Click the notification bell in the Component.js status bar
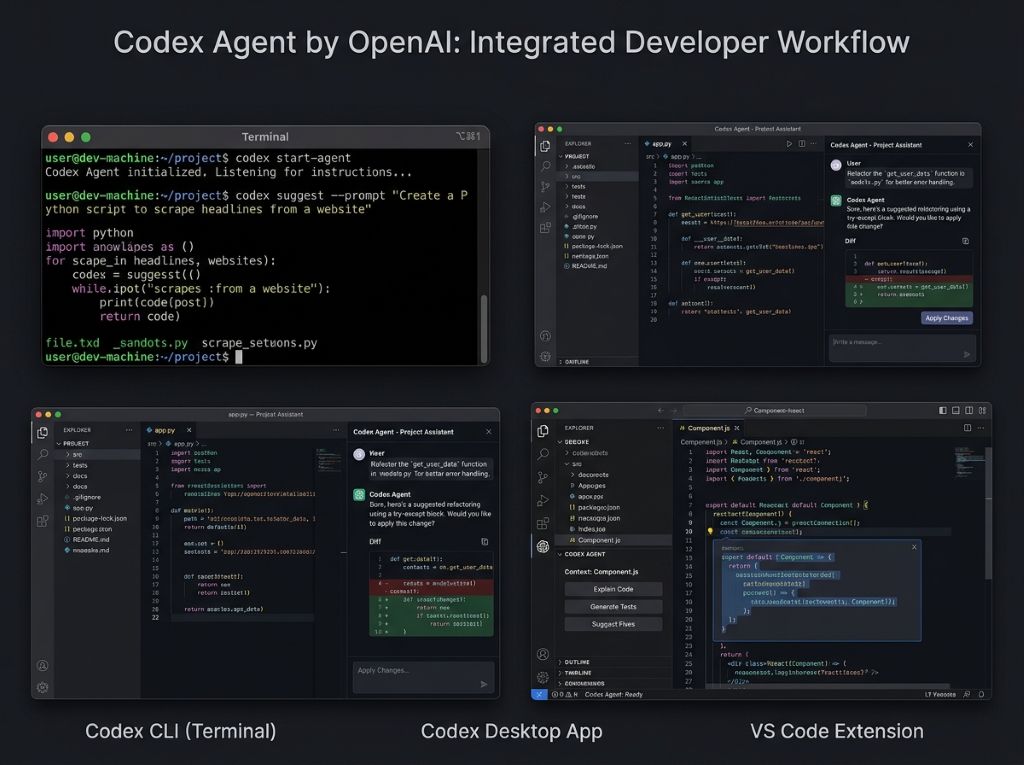Image resolution: width=1024 pixels, height=765 pixels. pos(981,694)
